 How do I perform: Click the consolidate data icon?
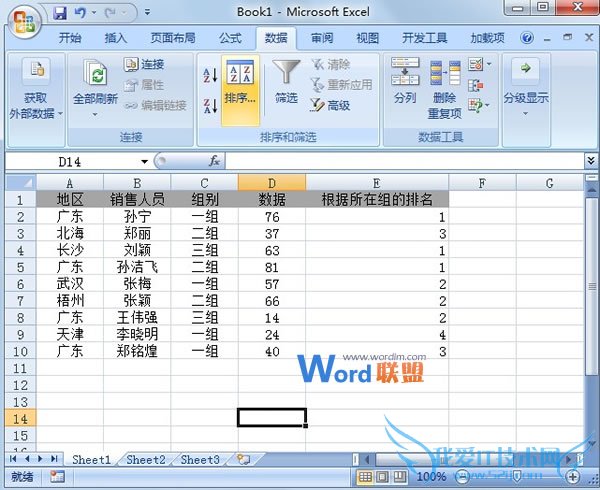pos(475,85)
